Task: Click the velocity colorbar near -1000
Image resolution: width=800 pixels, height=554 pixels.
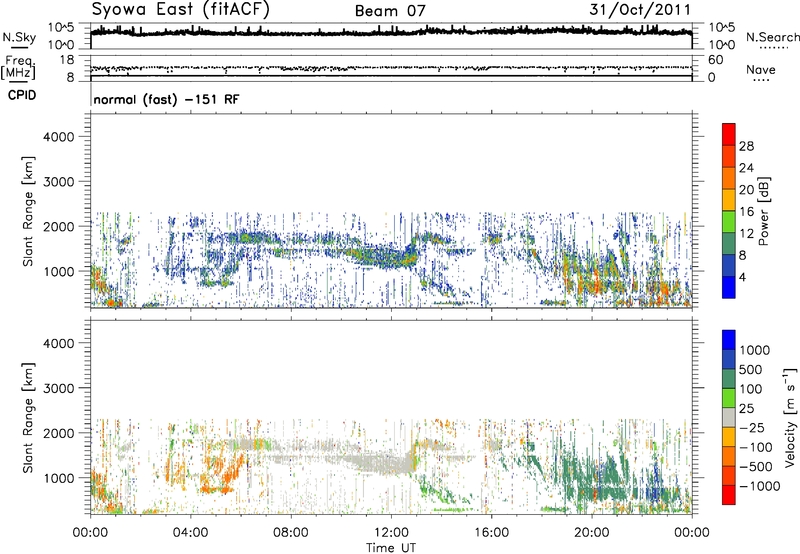Action: (729, 486)
